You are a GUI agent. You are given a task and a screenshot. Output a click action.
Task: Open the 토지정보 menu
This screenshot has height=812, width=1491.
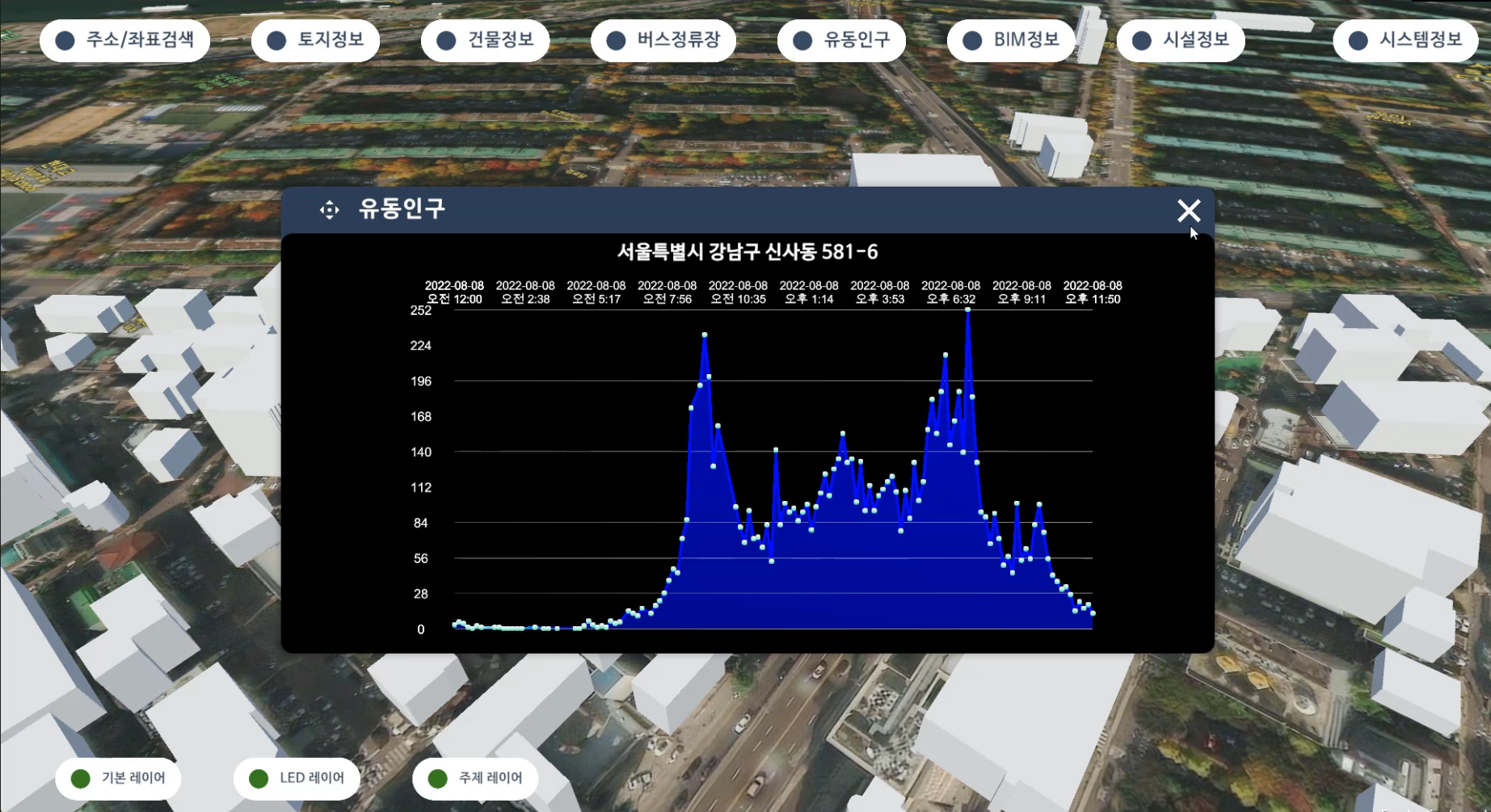point(316,40)
